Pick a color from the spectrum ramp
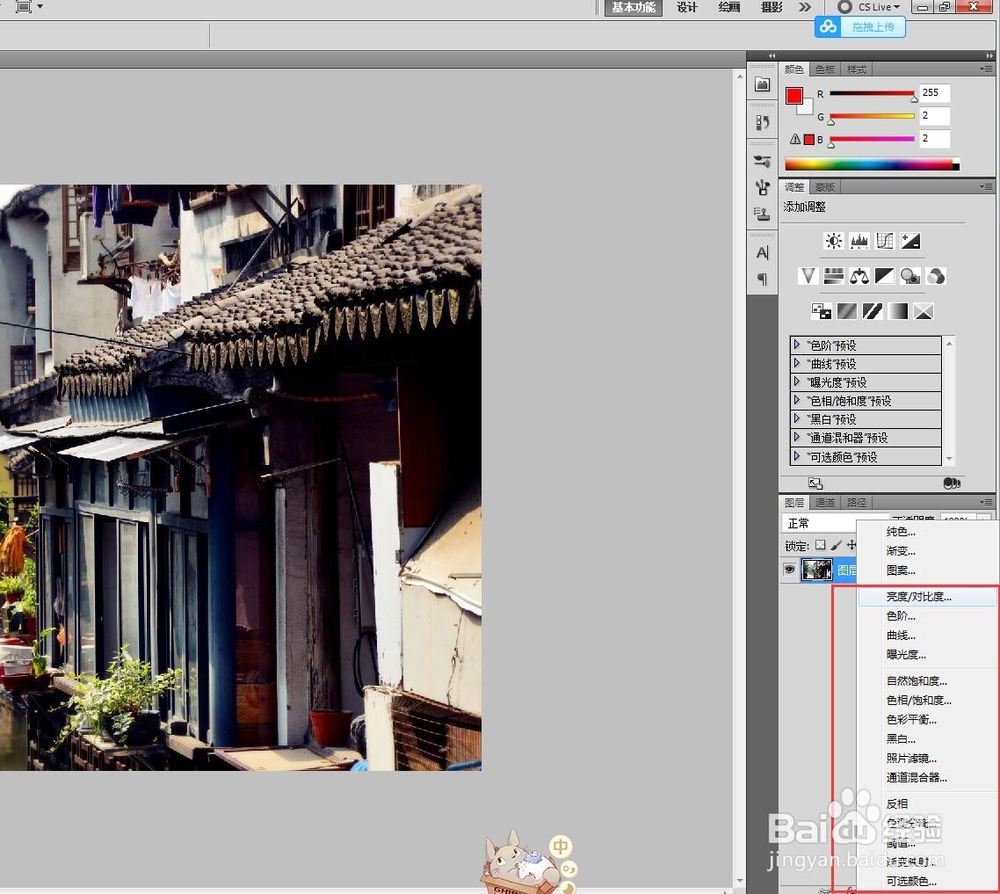The height and width of the screenshot is (894, 1000). (x=872, y=164)
